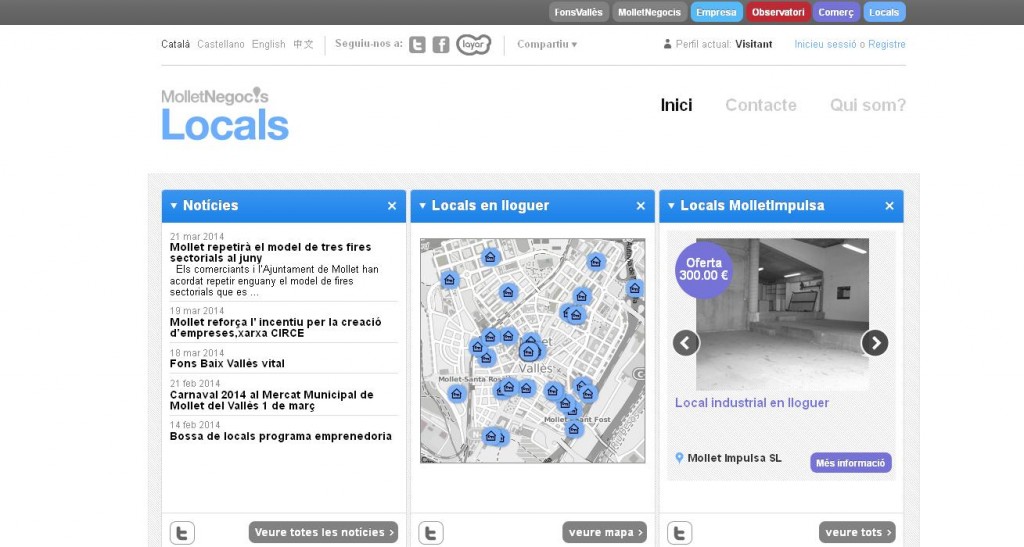Go to the Contacte menu item

point(760,105)
